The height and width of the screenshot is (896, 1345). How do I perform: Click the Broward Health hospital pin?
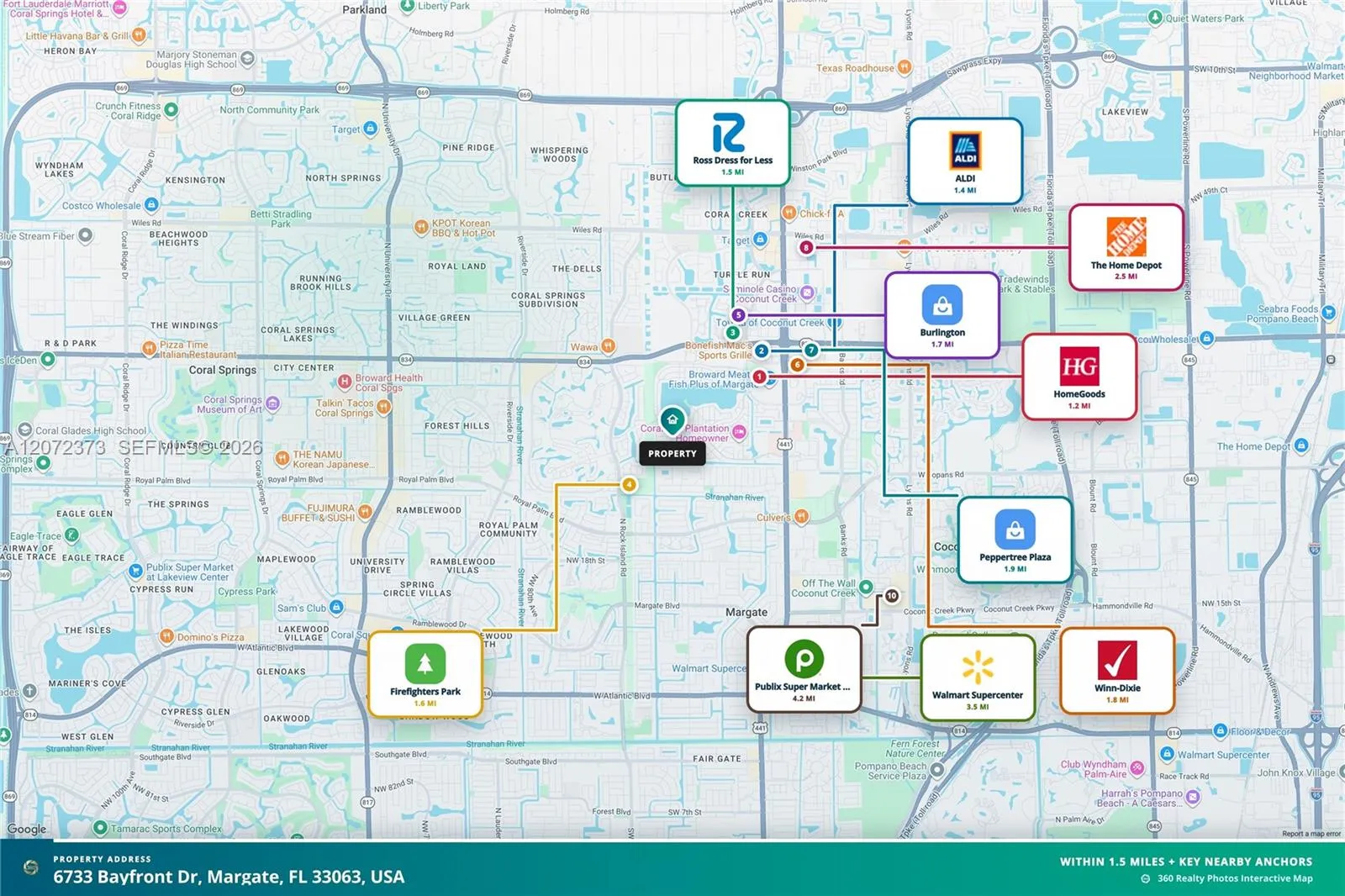coord(344,382)
